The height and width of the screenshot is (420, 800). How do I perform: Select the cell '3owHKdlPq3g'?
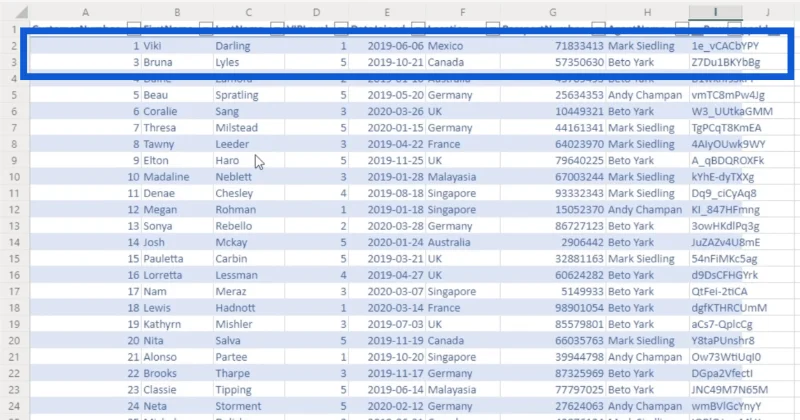pyautogui.click(x=725, y=226)
